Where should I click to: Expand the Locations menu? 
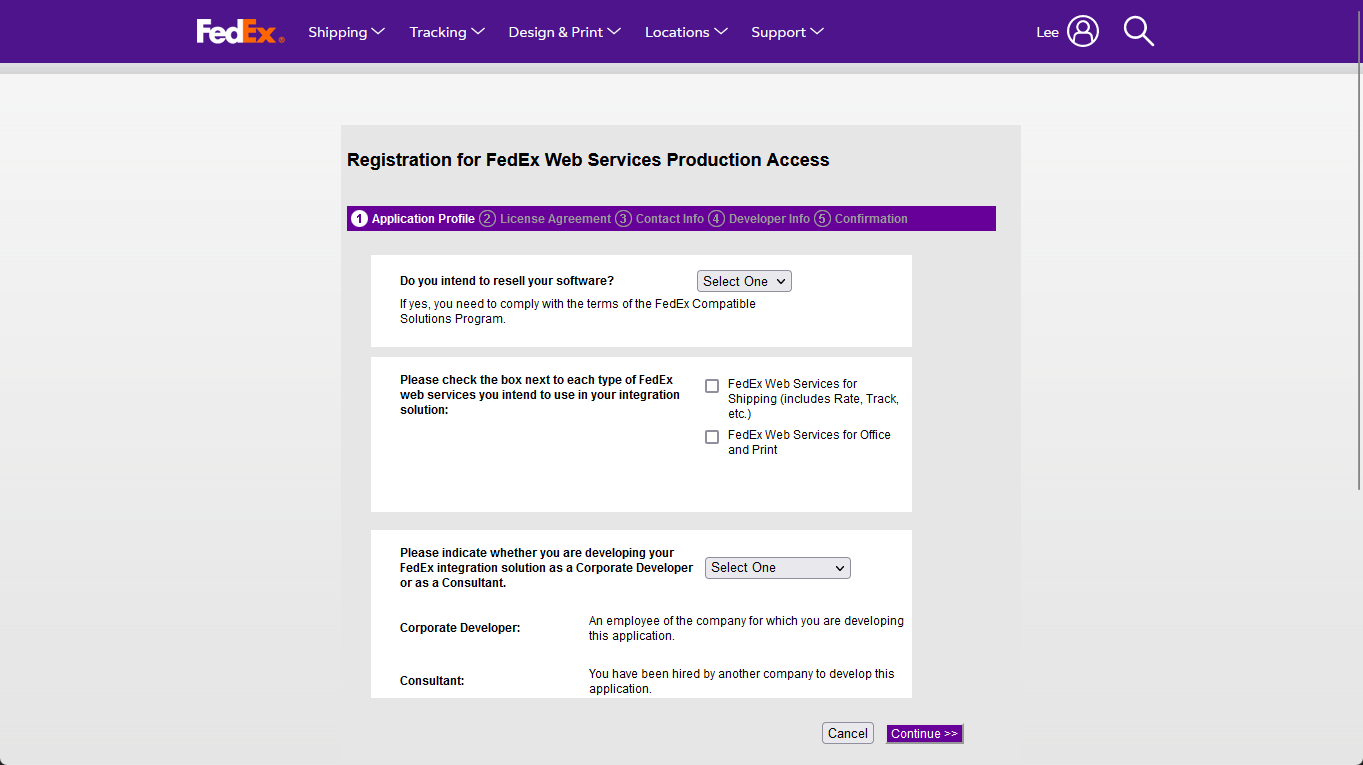click(x=686, y=32)
